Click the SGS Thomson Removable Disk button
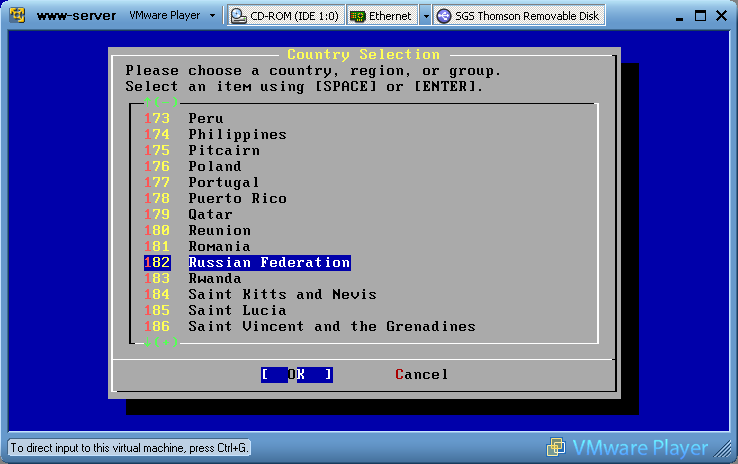This screenshot has width=738, height=464. tap(519, 16)
